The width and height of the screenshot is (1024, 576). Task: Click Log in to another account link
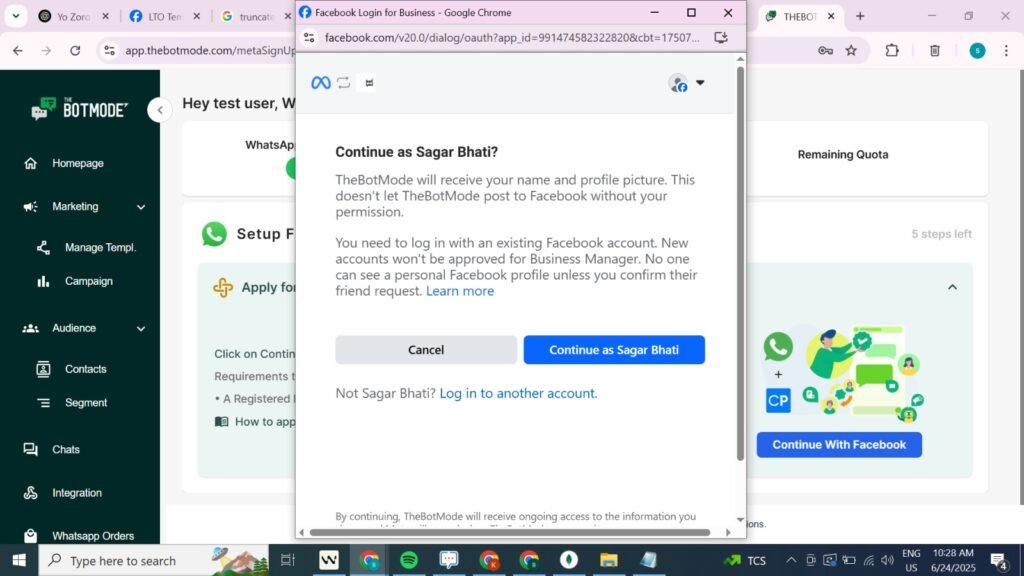click(x=519, y=393)
